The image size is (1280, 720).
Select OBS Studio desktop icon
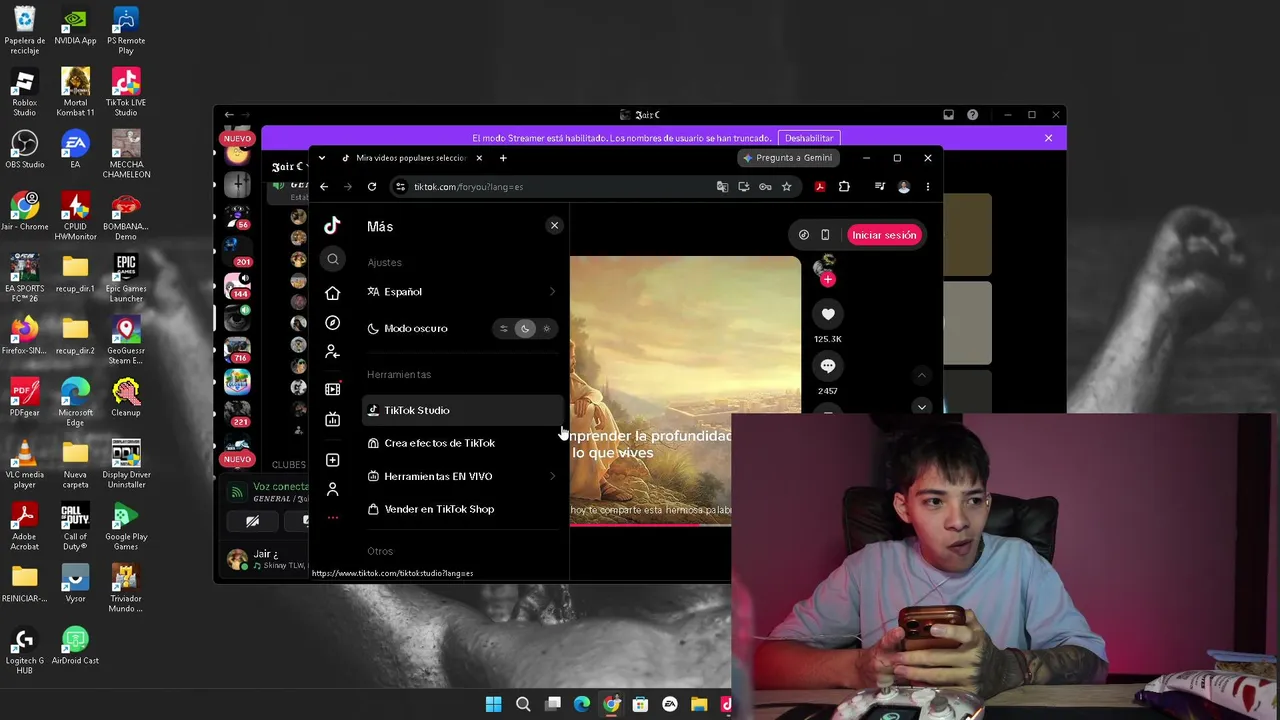pyautogui.click(x=24, y=150)
